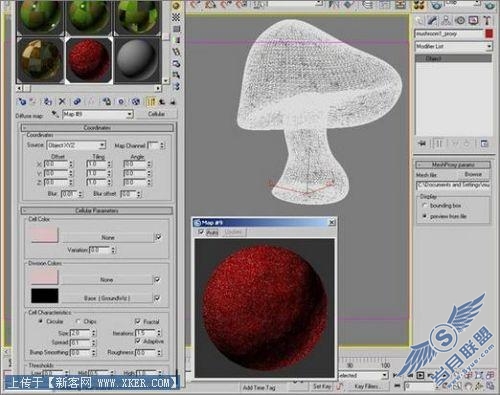Click the Cellular map type button

(x=156, y=114)
